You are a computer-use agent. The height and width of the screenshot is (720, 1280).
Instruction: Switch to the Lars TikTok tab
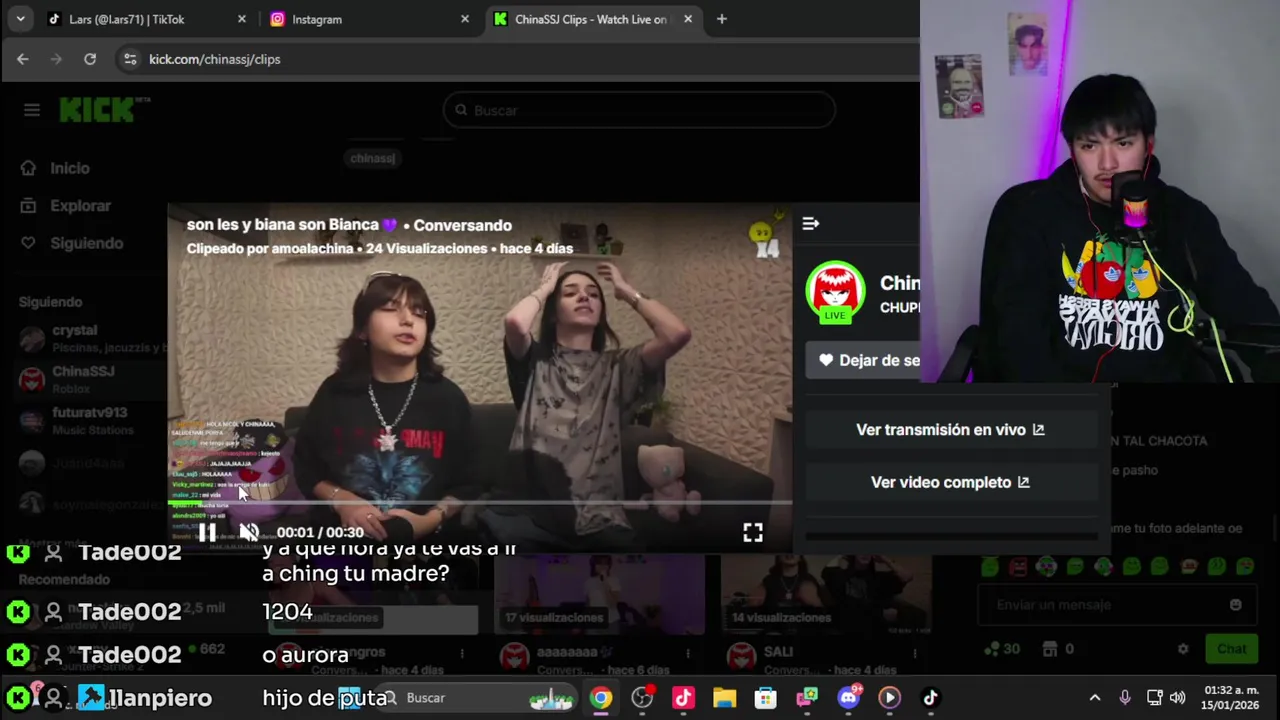coord(143,19)
